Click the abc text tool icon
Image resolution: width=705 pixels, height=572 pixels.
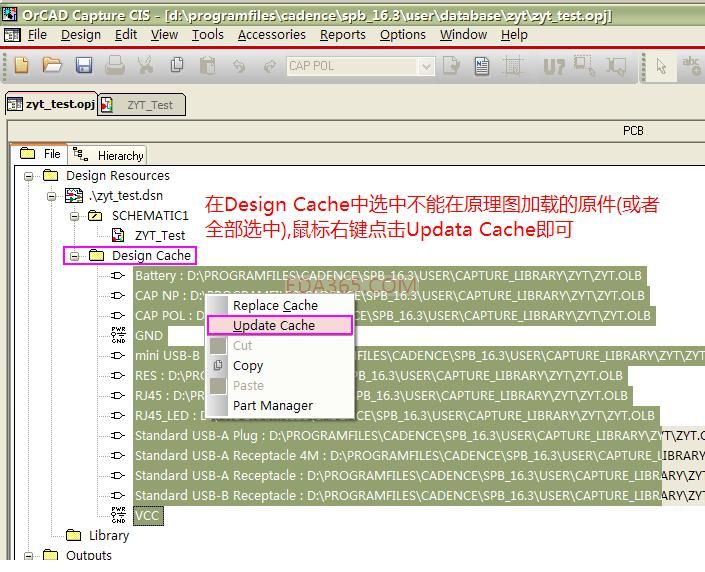coord(692,66)
